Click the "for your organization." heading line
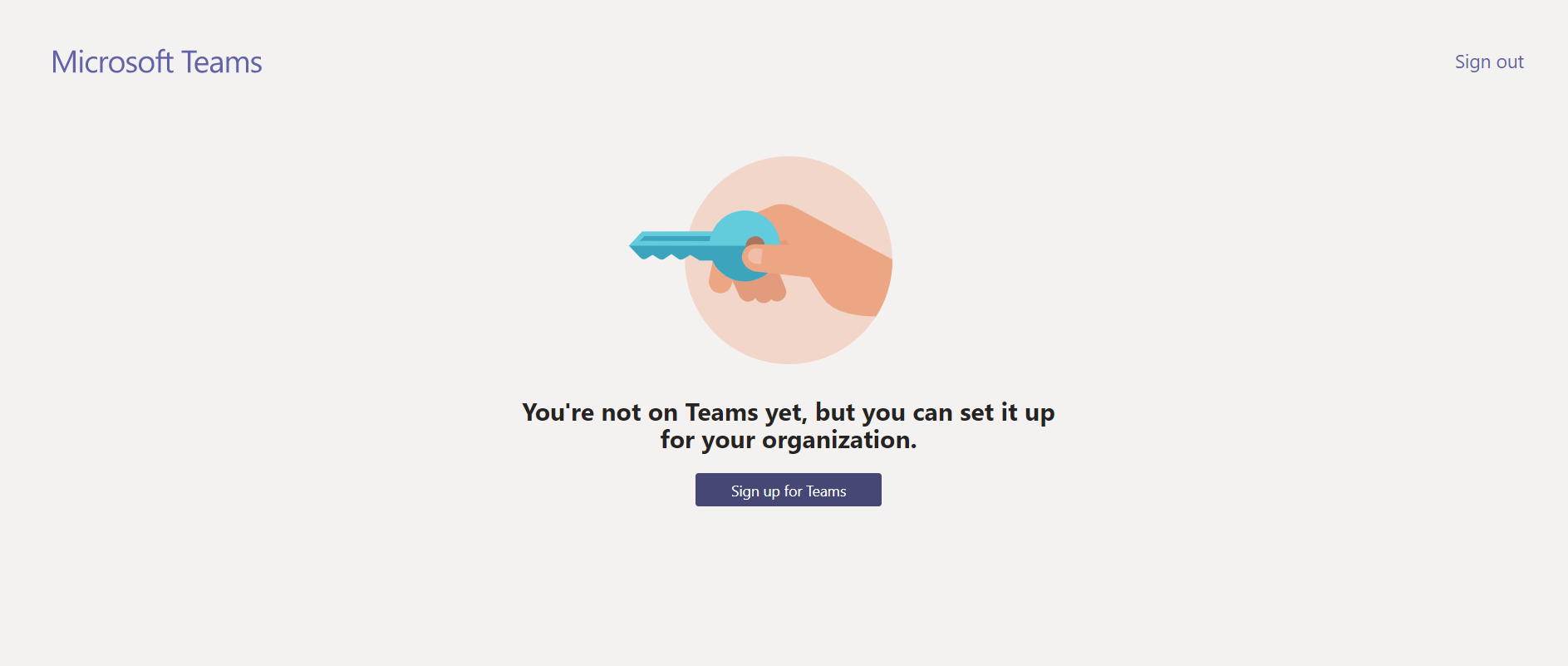The image size is (1568, 666). (789, 440)
